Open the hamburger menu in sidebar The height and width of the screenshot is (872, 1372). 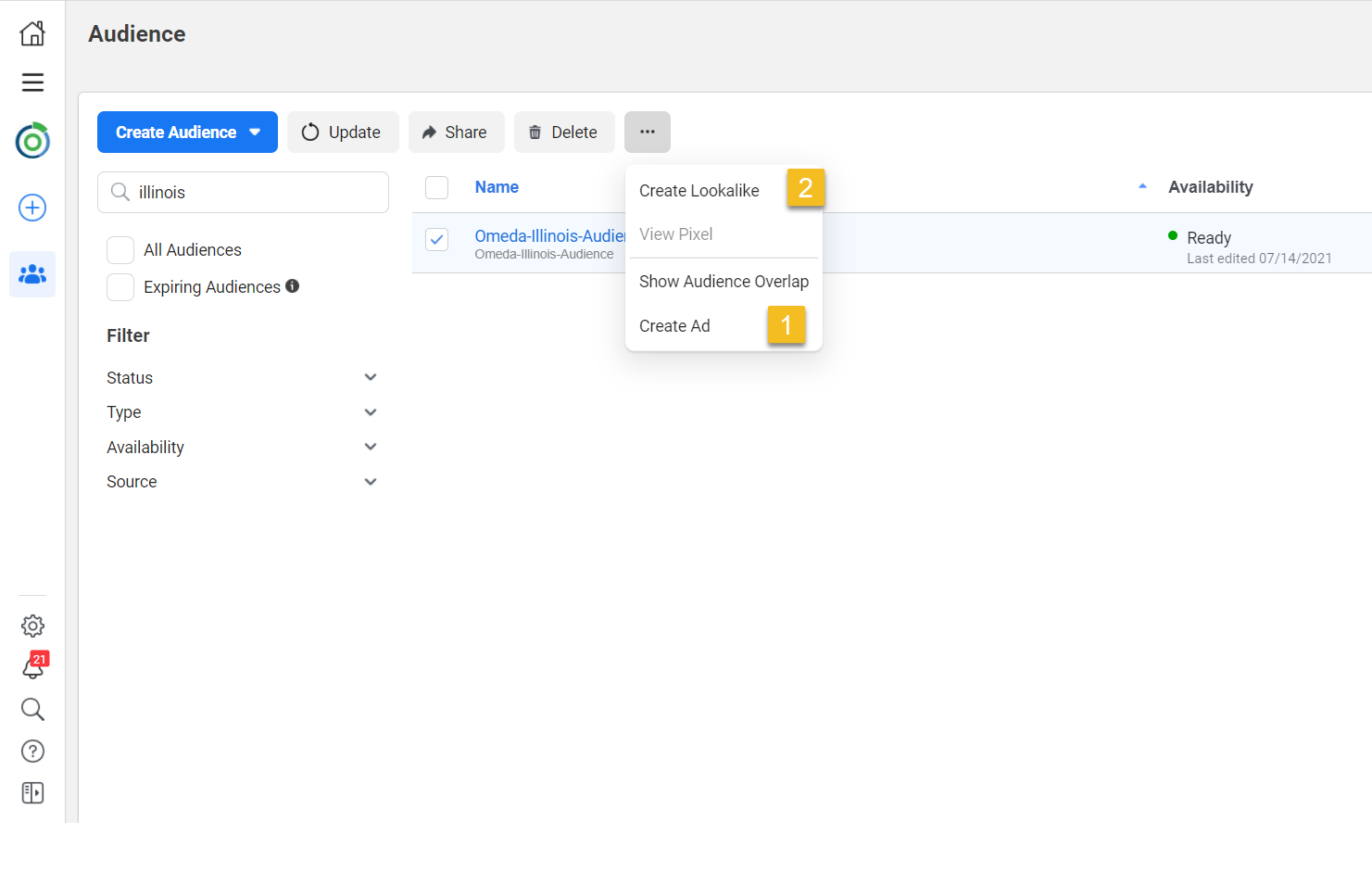[x=32, y=82]
